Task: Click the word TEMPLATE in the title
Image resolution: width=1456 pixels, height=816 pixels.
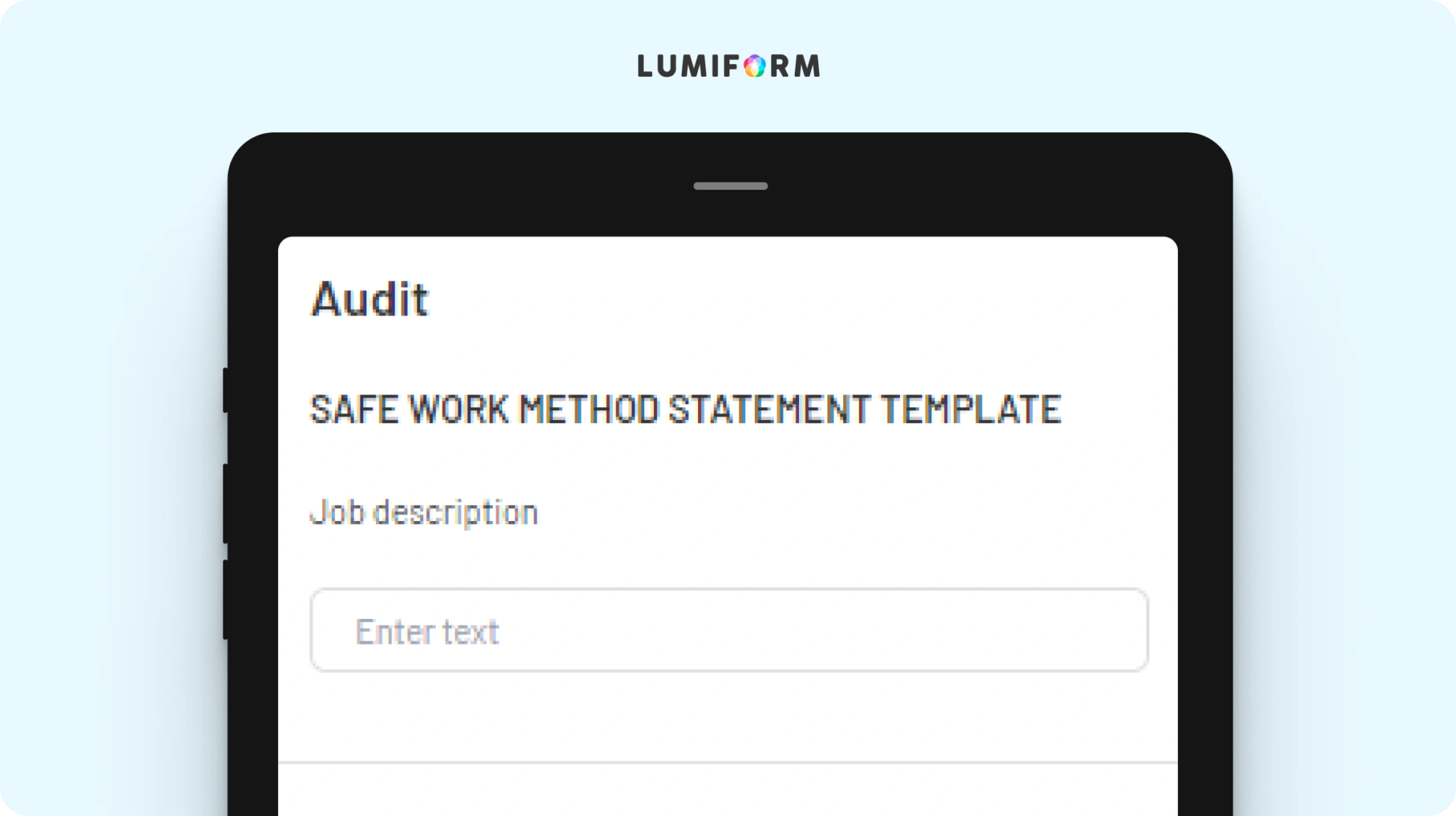Action: click(971, 409)
